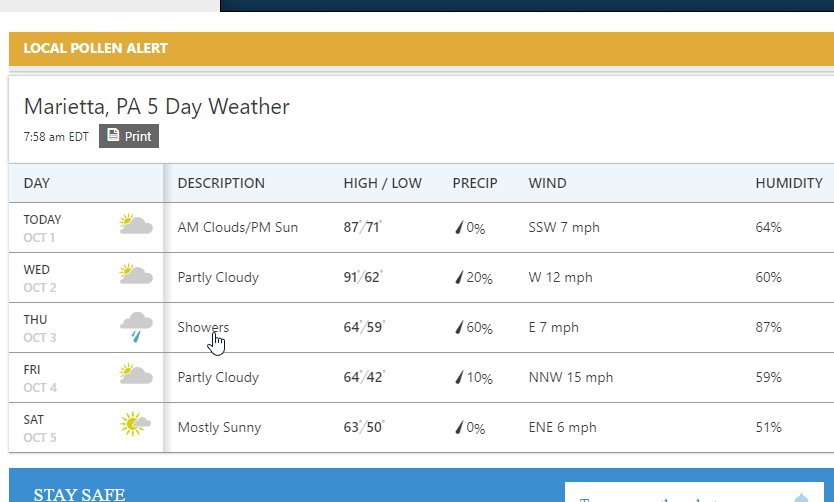Click Today's AM clouds weather icon
This screenshot has width=834, height=502.
click(x=136, y=224)
